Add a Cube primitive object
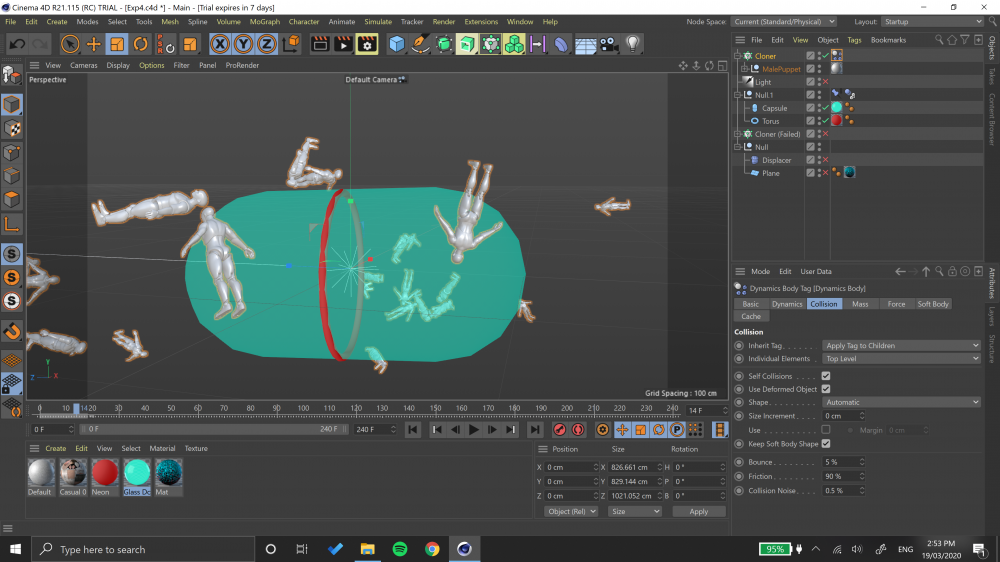 click(397, 44)
